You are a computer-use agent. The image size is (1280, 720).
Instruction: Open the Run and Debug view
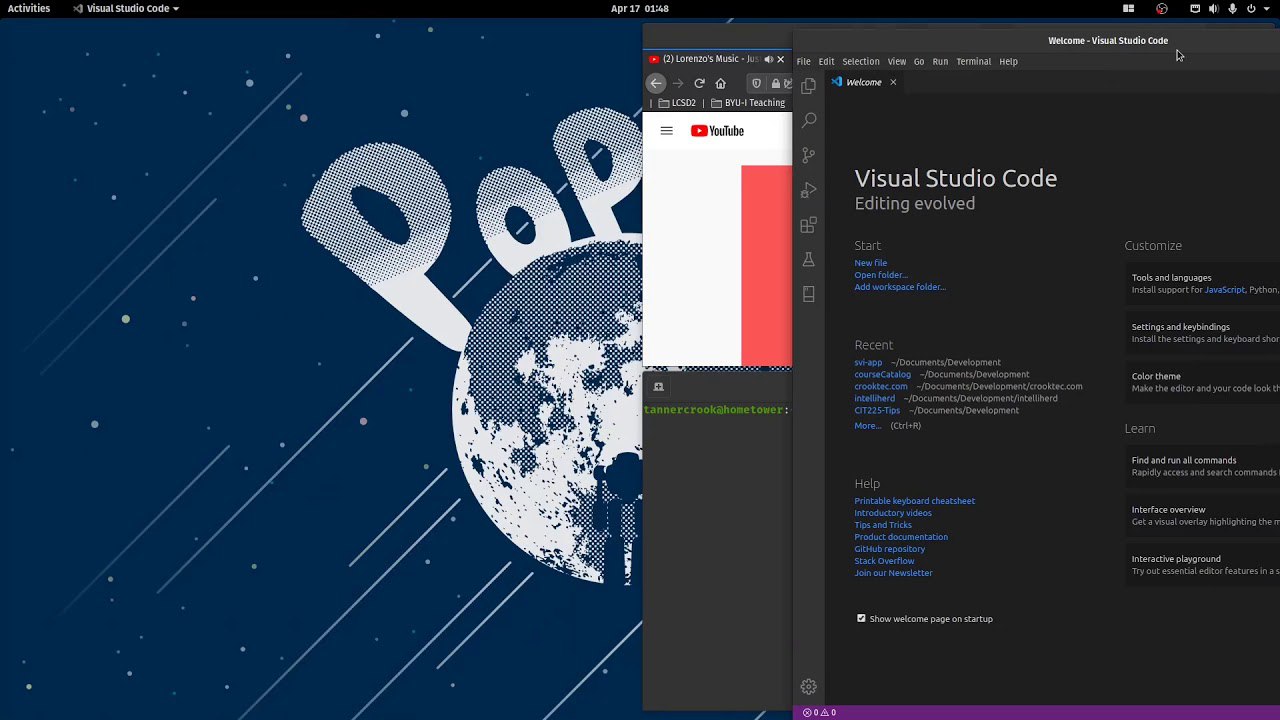[809, 190]
